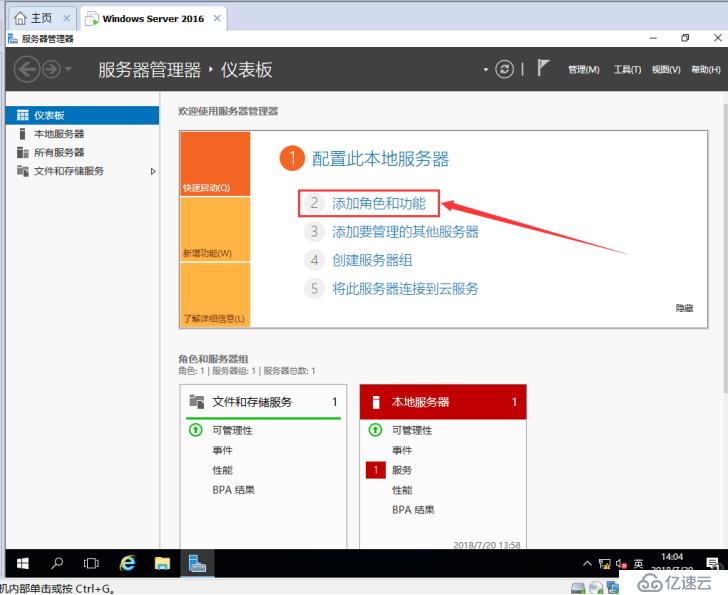Screen dimensions: 728x595
Task: Click 配置此本地服务器 link
Action: pos(380,159)
